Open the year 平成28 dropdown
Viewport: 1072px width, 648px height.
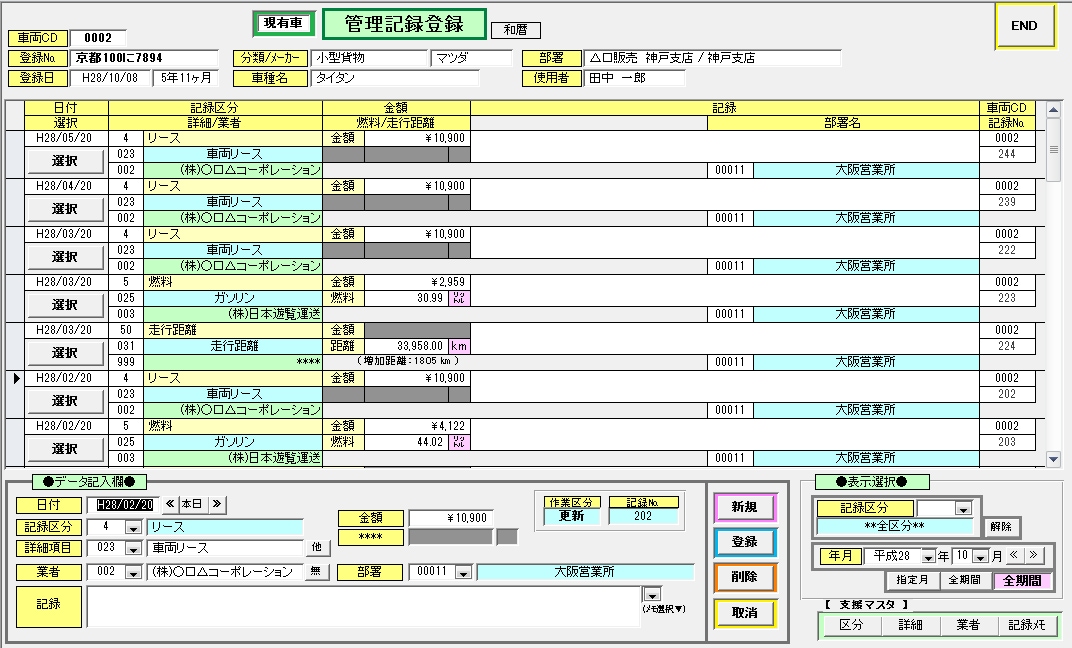click(928, 557)
